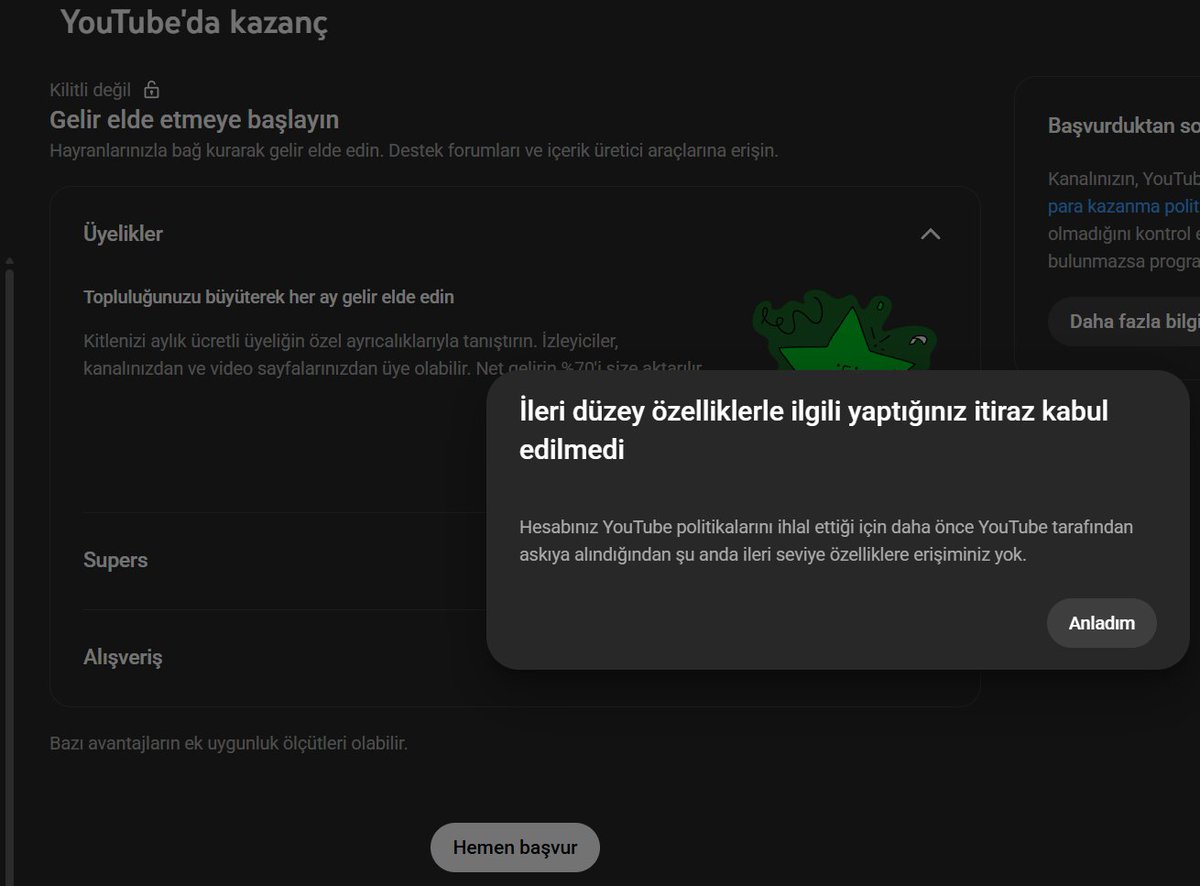Click the Başvurduktan so heading in the side panel
Screen dimensions: 1200x886
[1123, 126]
